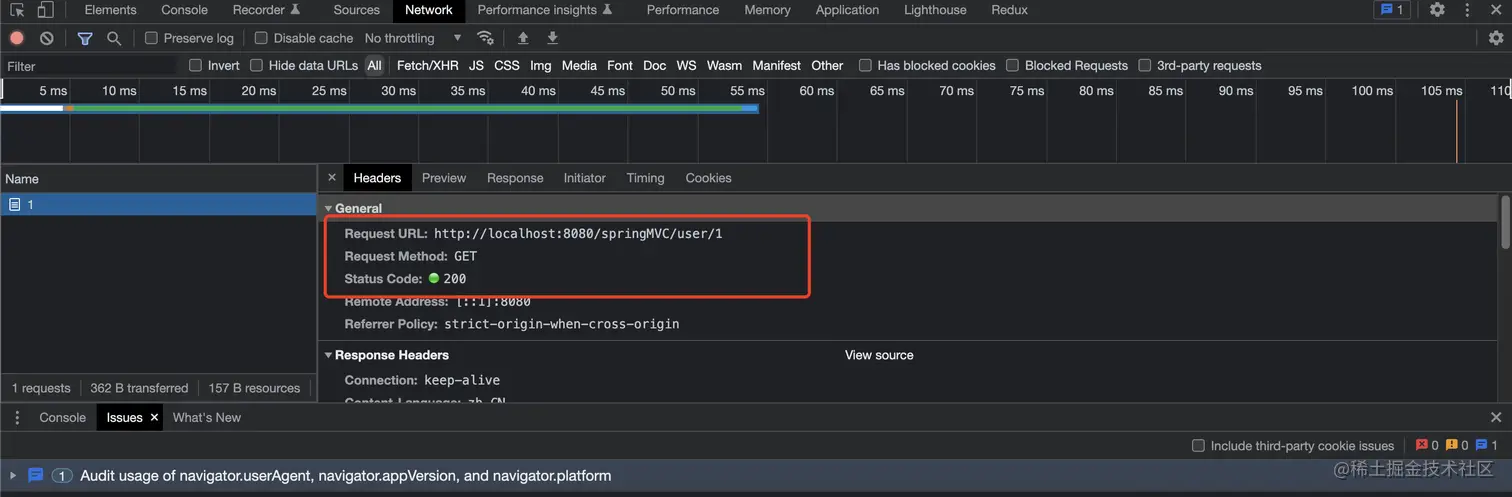Open the Performance panel
This screenshot has height=497, width=1512.
pyautogui.click(x=683, y=10)
